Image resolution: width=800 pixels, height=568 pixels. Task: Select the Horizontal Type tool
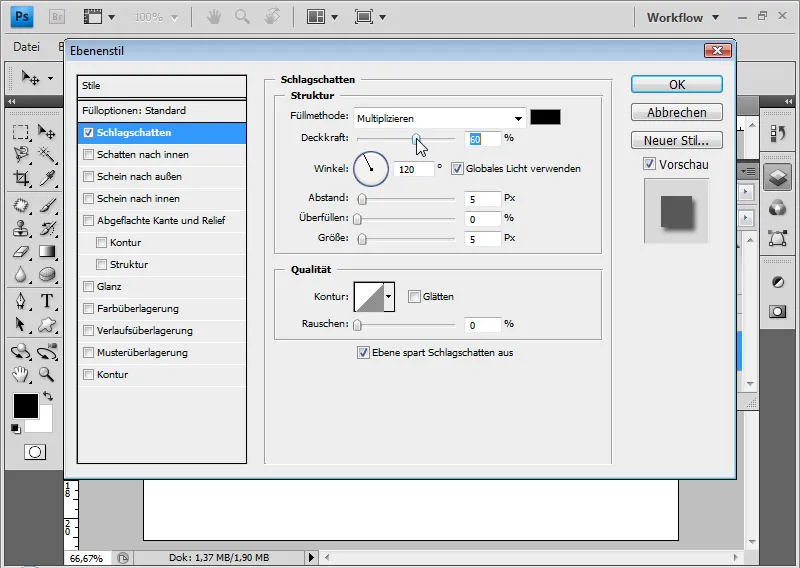click(x=46, y=301)
